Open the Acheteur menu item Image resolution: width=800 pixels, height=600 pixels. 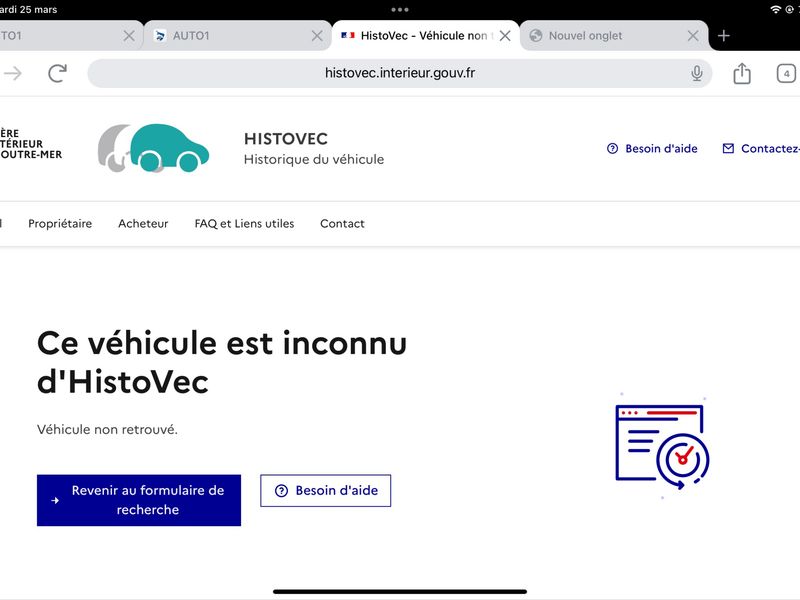(x=143, y=223)
